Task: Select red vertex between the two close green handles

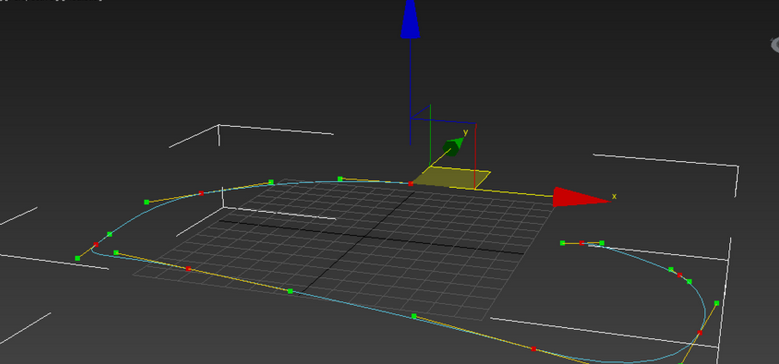Action: (680, 275)
